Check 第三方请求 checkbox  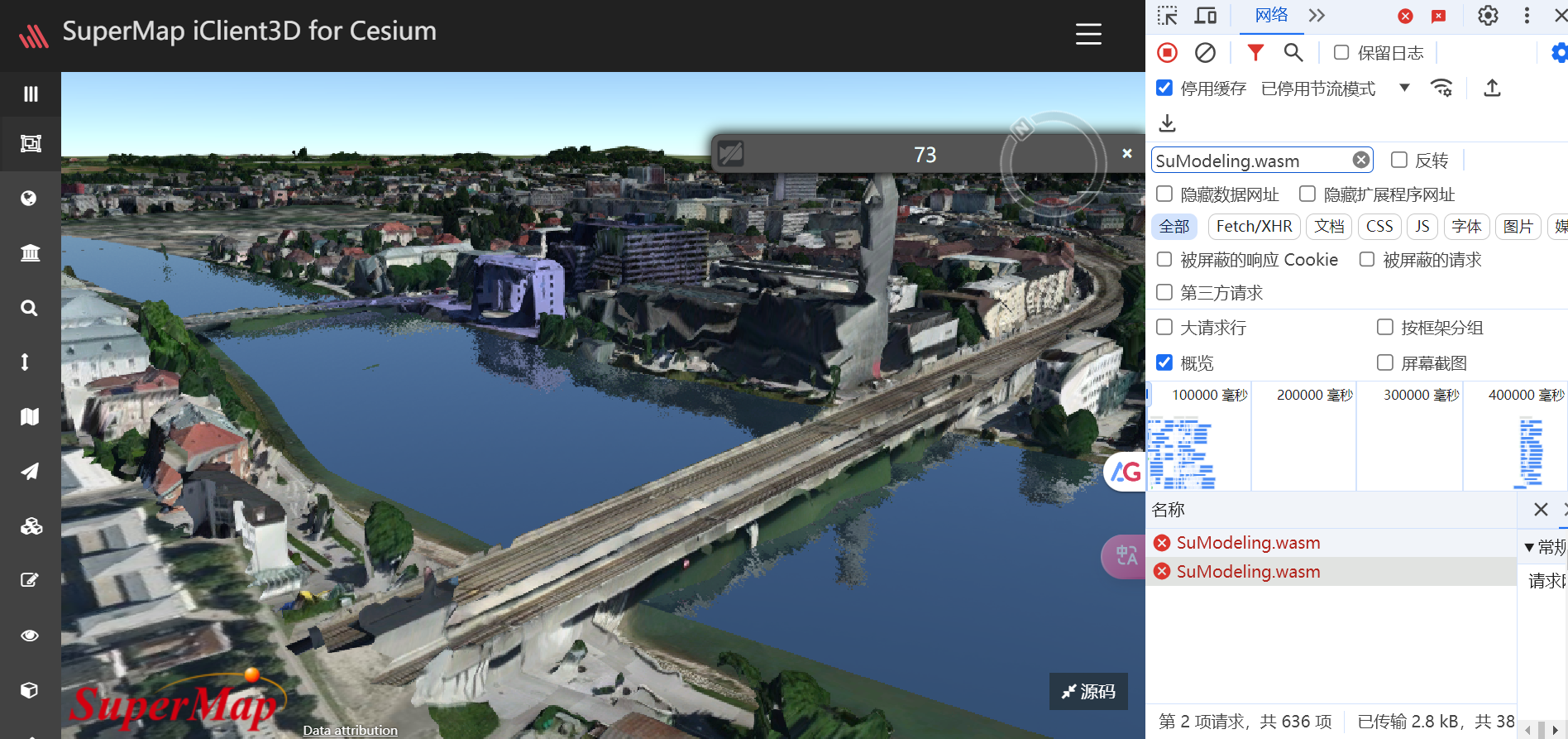[1164, 292]
